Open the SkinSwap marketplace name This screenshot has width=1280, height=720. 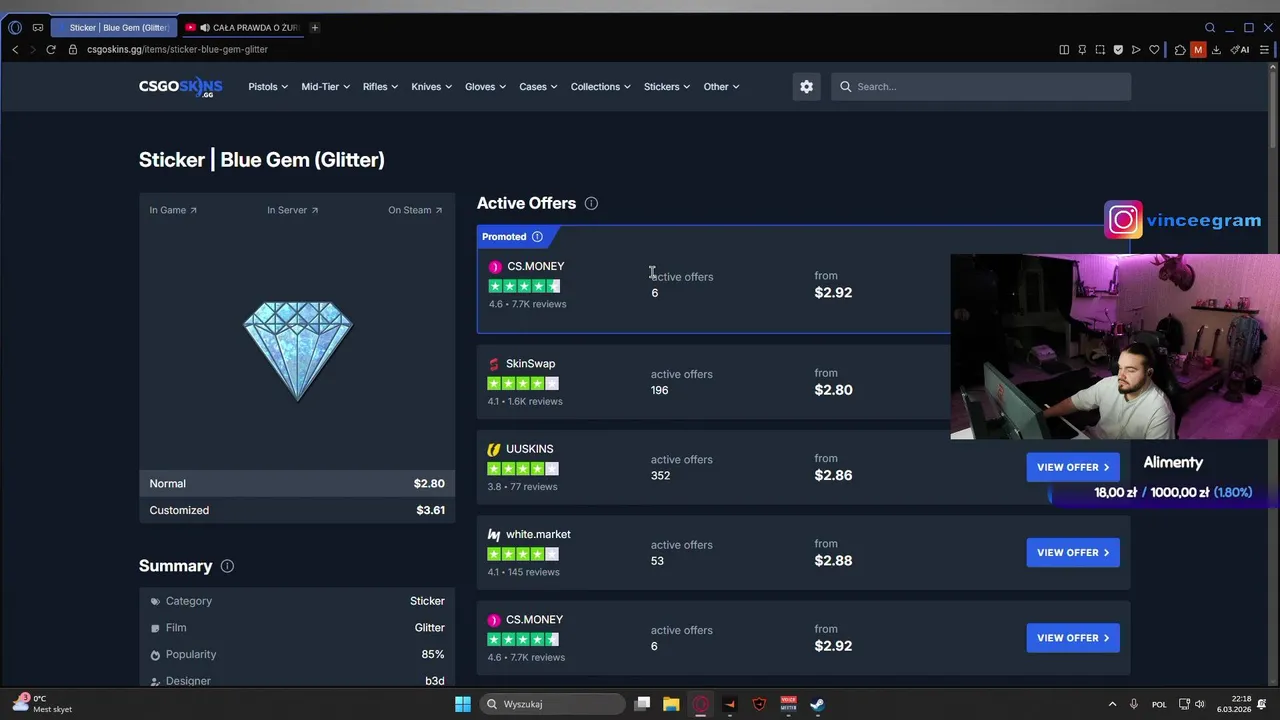pos(530,364)
